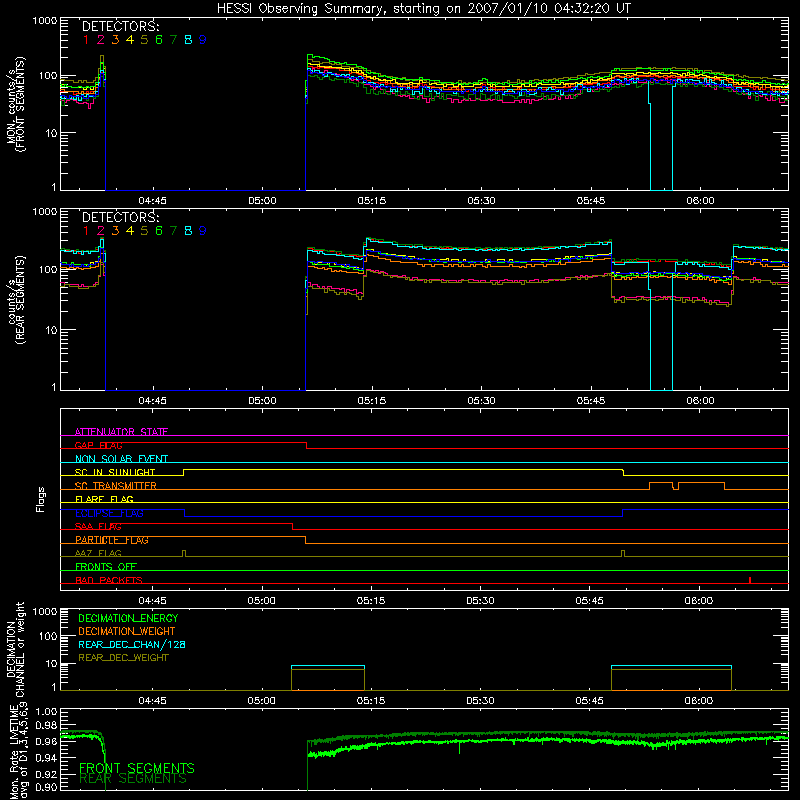The image size is (800, 800).
Task: Click detector 2 legend number in rear segments plot
Action: pos(101,231)
